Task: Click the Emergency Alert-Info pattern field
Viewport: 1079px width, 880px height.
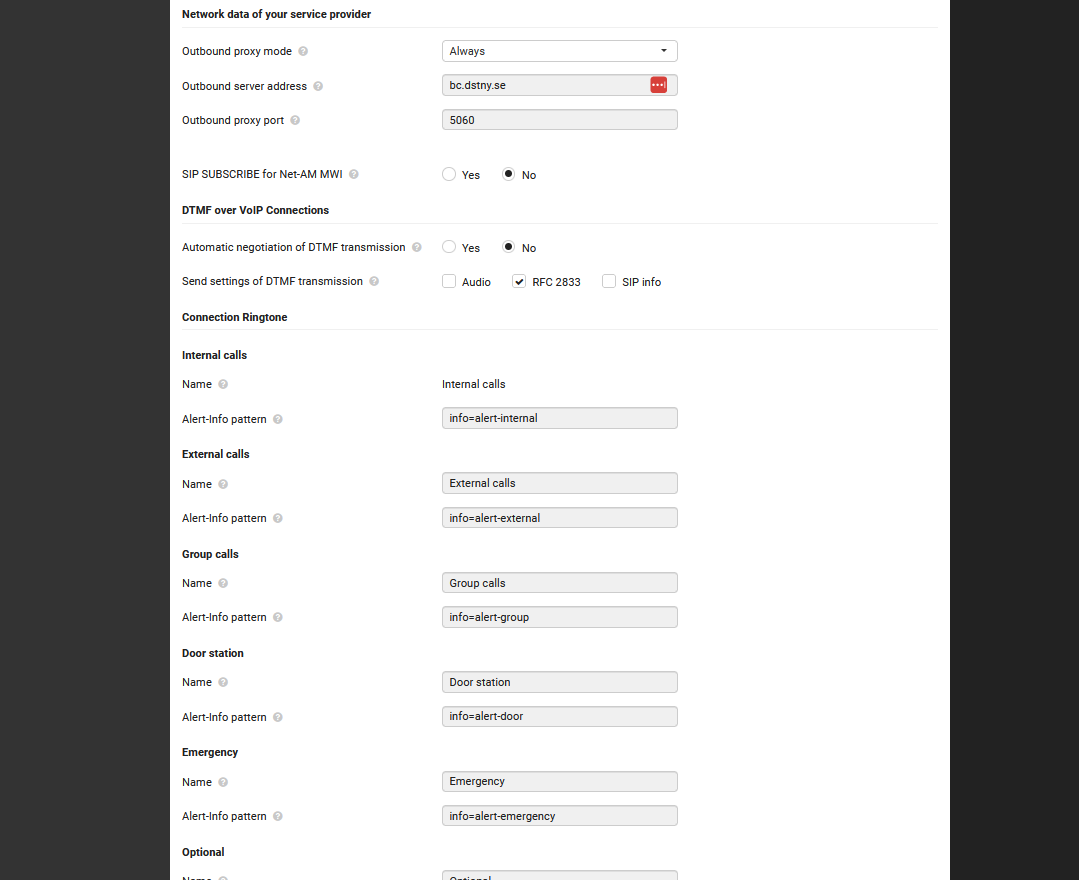Action: click(x=559, y=816)
